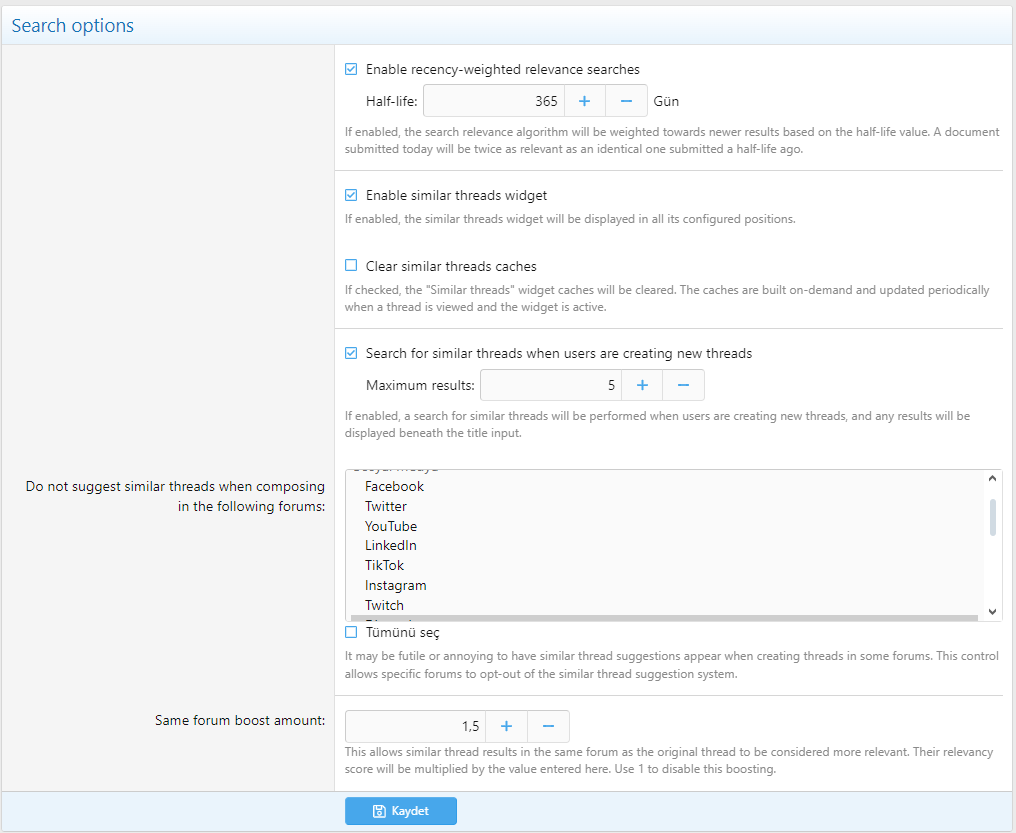
Task: Check the Tümünü seç checkbox
Action: click(351, 632)
